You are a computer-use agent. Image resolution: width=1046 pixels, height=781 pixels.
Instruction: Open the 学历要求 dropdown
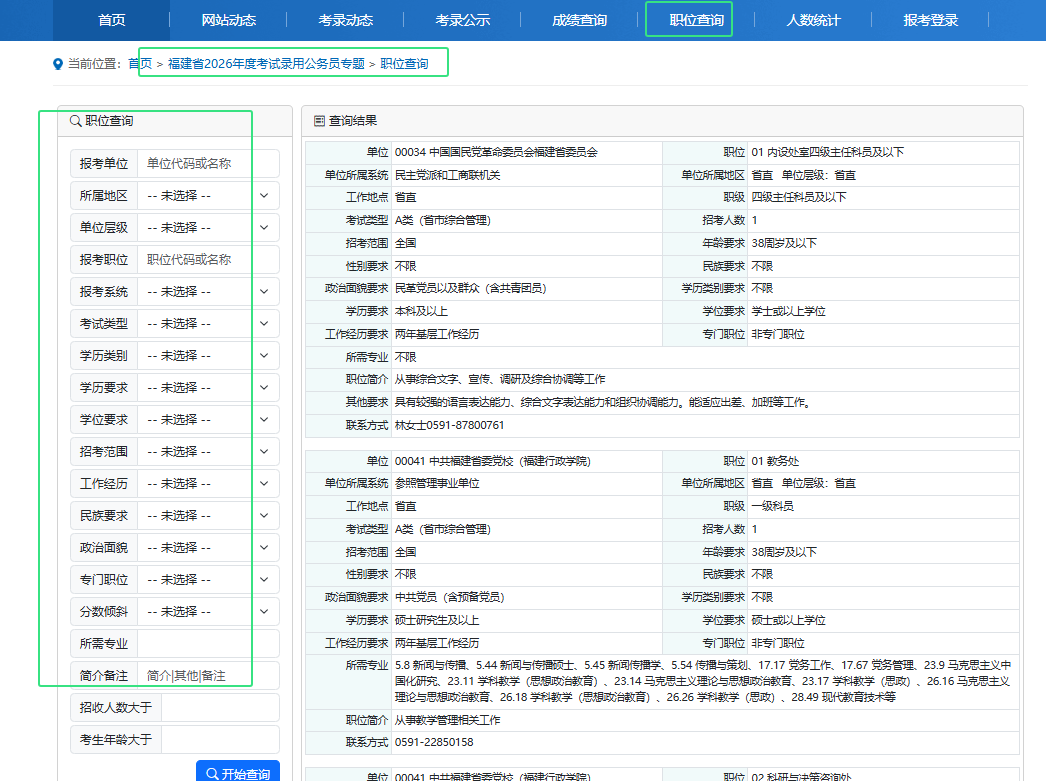(207, 388)
